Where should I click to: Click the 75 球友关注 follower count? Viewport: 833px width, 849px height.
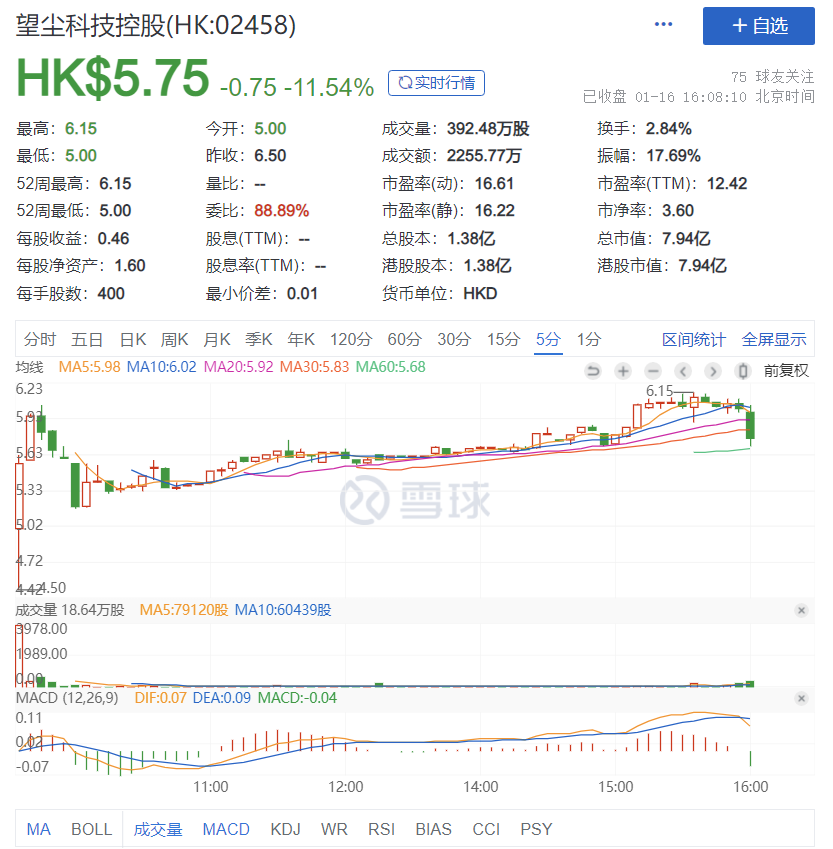pyautogui.click(x=772, y=77)
